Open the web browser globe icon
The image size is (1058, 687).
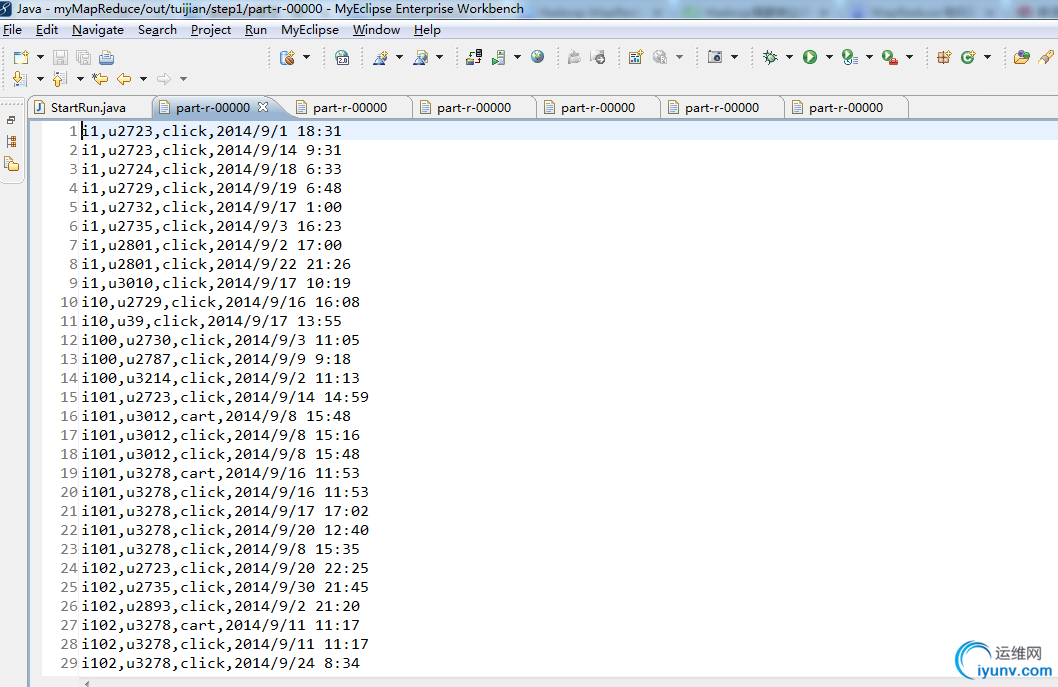(x=538, y=57)
